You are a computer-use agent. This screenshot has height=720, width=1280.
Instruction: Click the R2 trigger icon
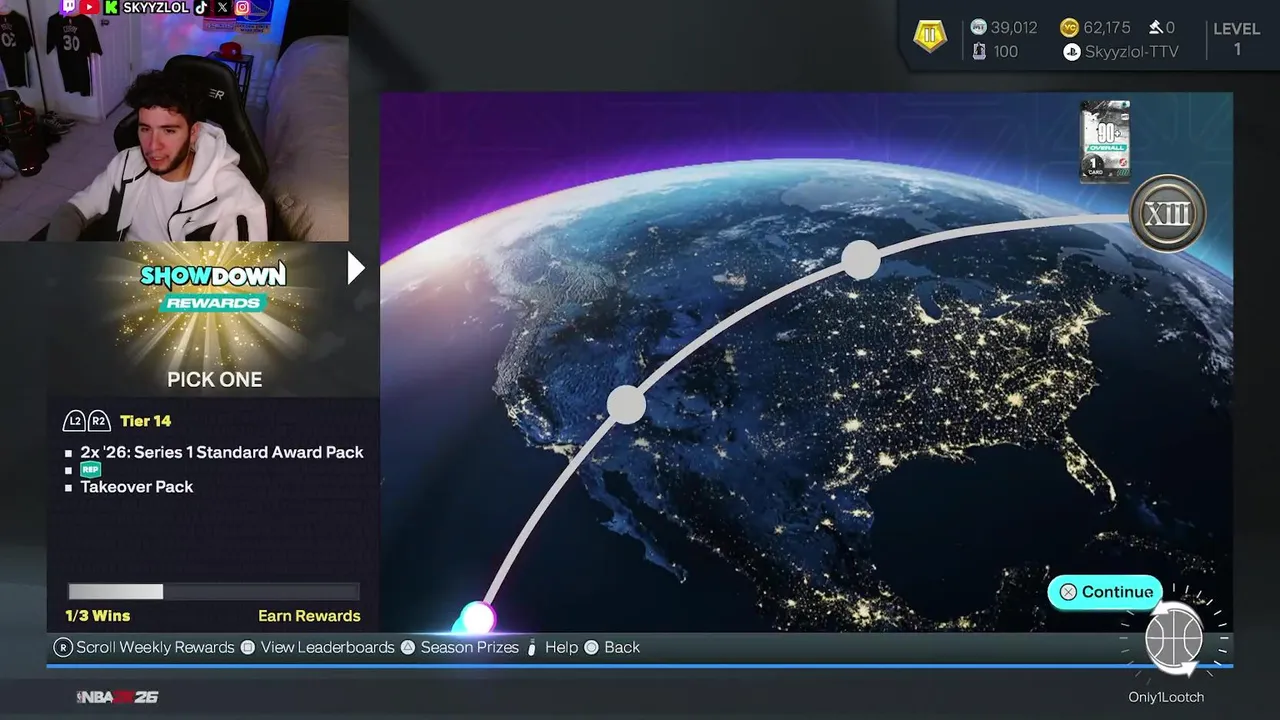98,421
